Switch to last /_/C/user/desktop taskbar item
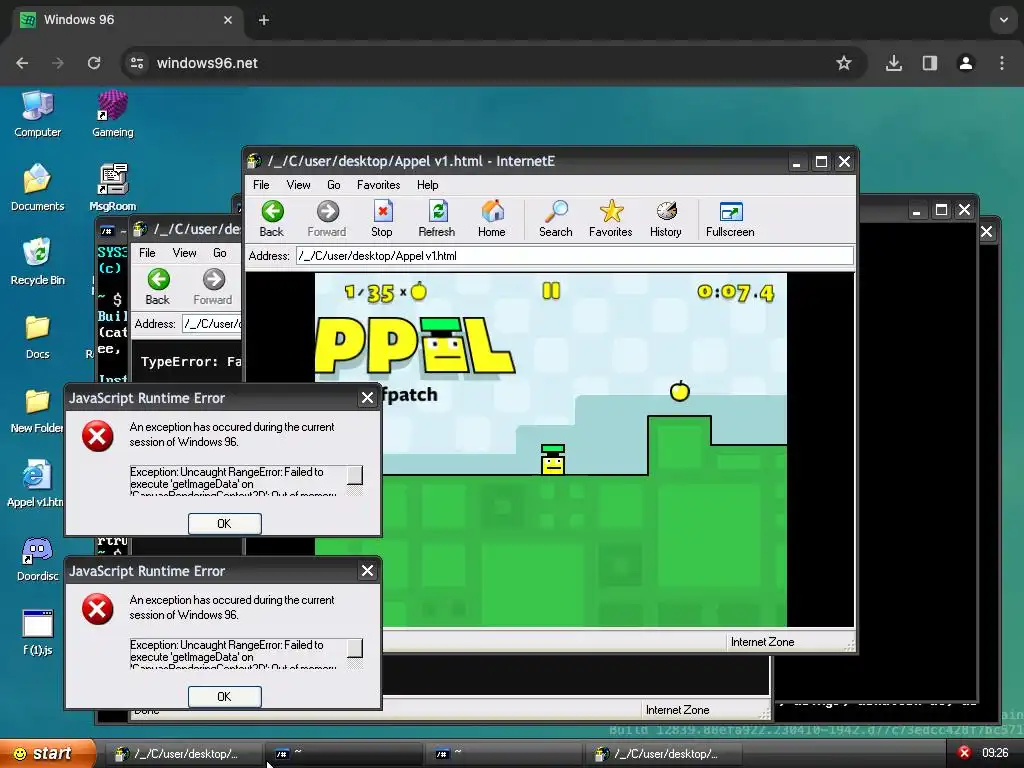The image size is (1024, 768). point(664,754)
